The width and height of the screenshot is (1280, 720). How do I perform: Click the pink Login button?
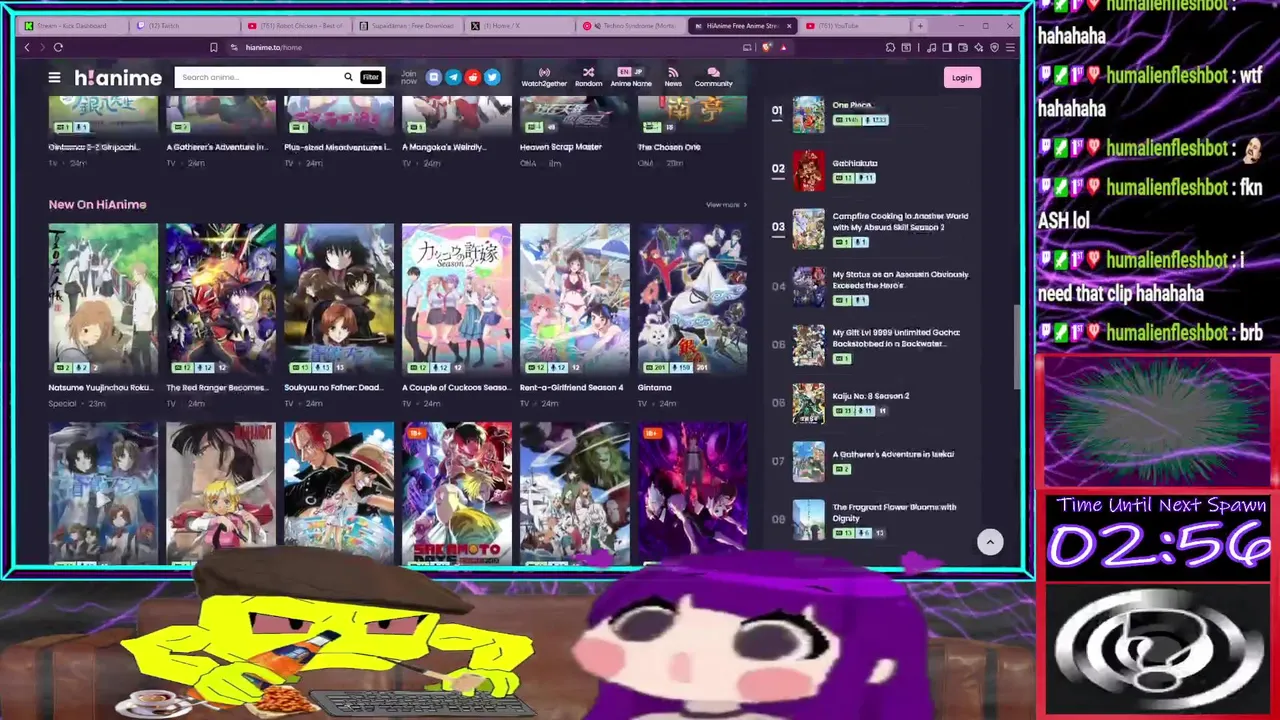[961, 78]
